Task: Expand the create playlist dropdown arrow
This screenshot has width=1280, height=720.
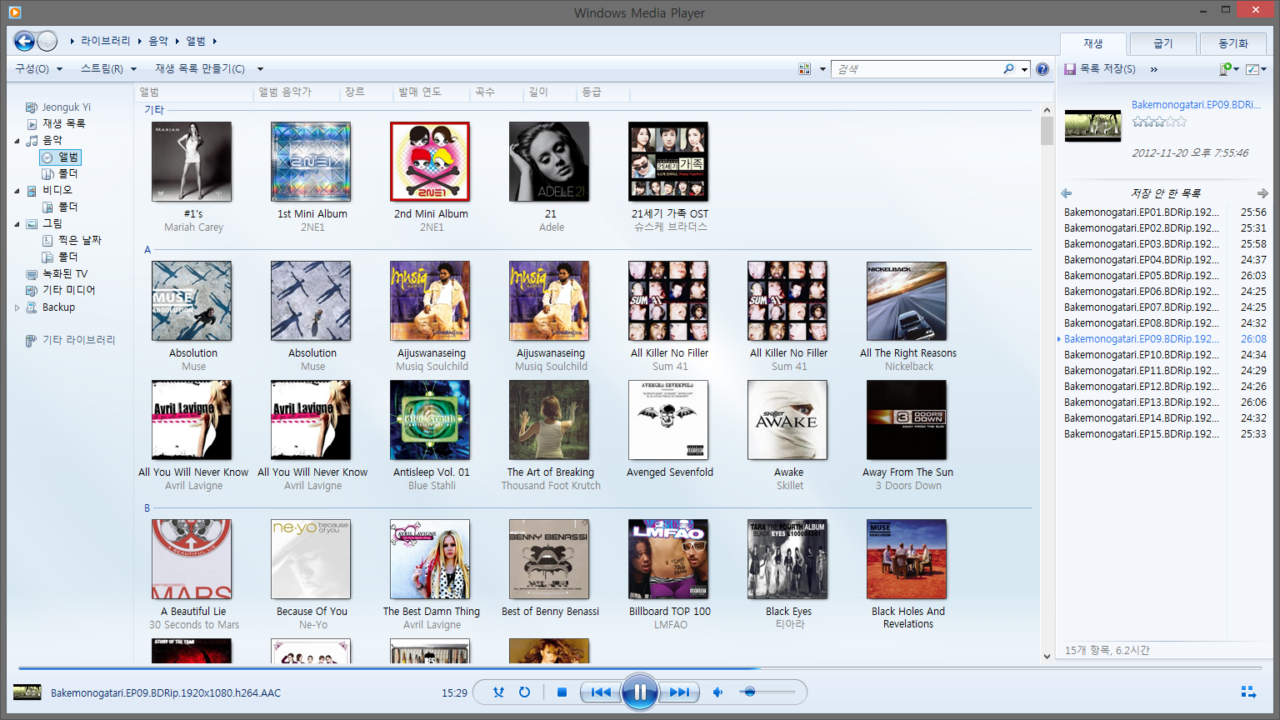Action: pyautogui.click(x=260, y=69)
